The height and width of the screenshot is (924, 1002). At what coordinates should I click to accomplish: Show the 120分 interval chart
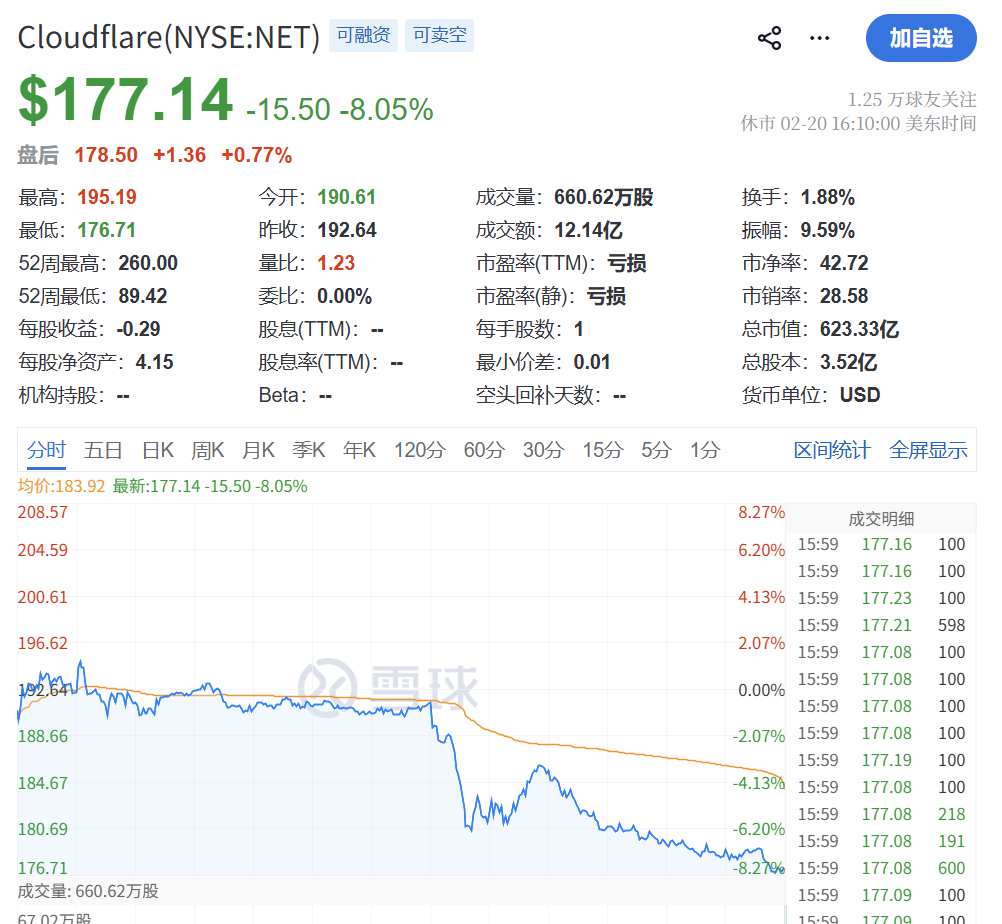click(419, 450)
